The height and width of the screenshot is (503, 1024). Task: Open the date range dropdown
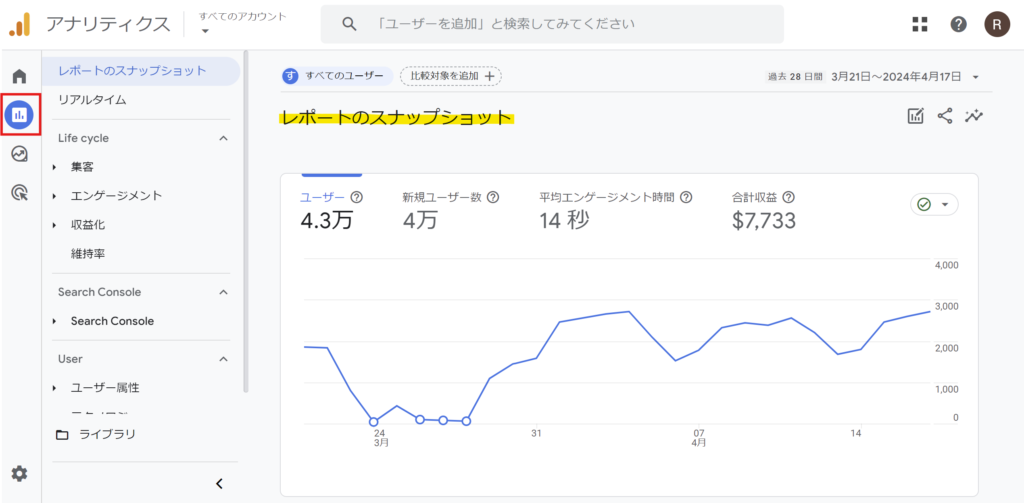[x=975, y=77]
